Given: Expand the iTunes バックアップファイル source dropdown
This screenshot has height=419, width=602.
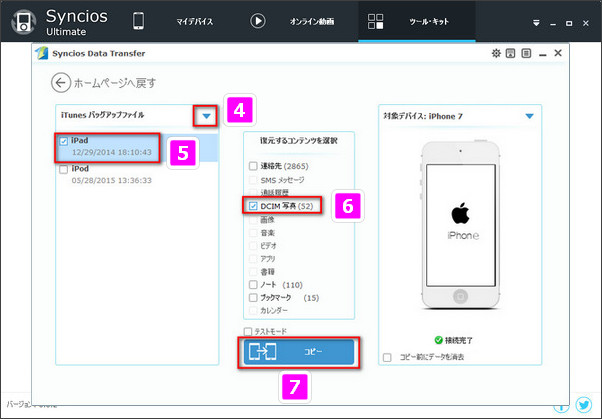Looking at the screenshot, I should pos(207,116).
